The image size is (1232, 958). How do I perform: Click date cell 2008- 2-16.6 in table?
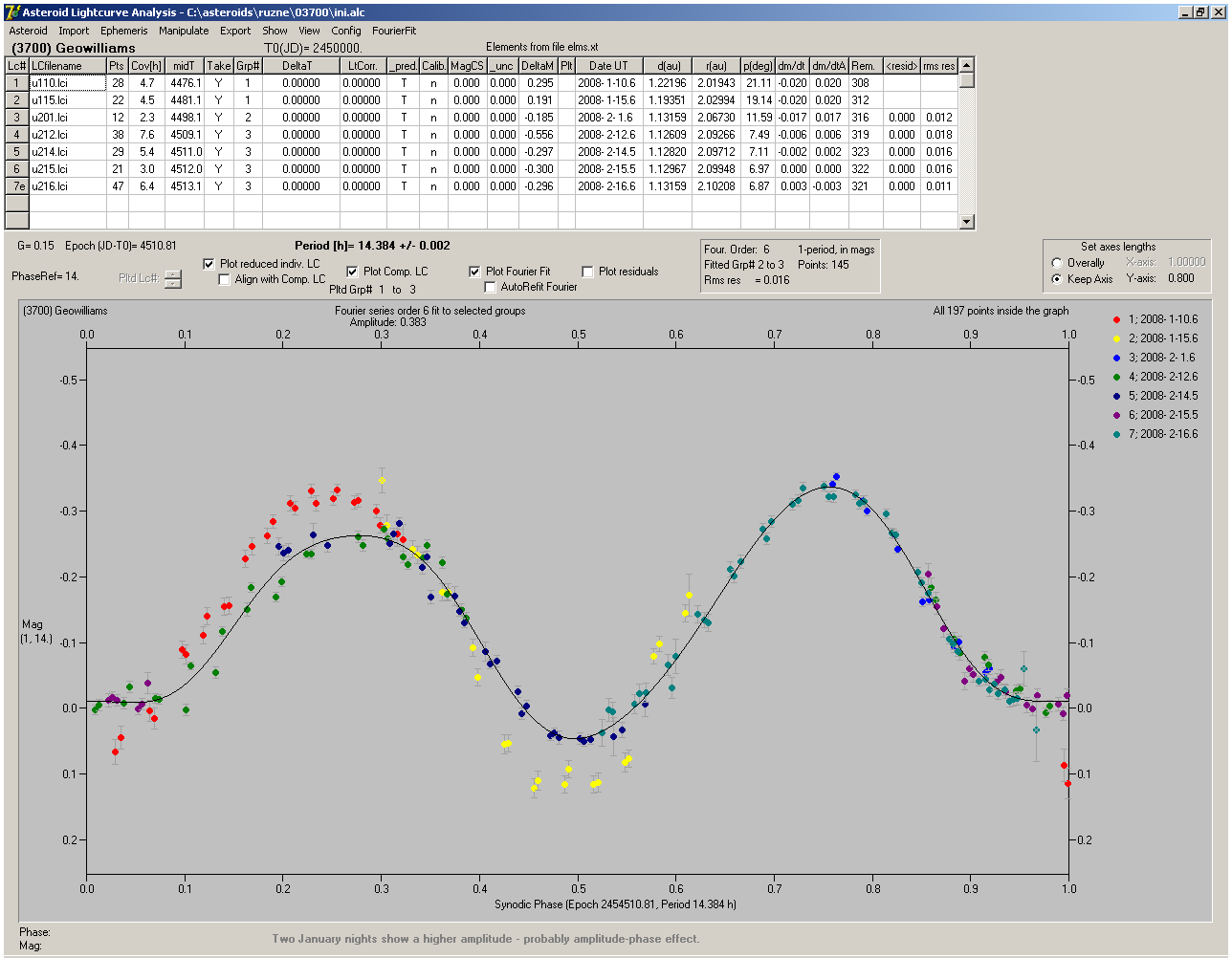608,186
